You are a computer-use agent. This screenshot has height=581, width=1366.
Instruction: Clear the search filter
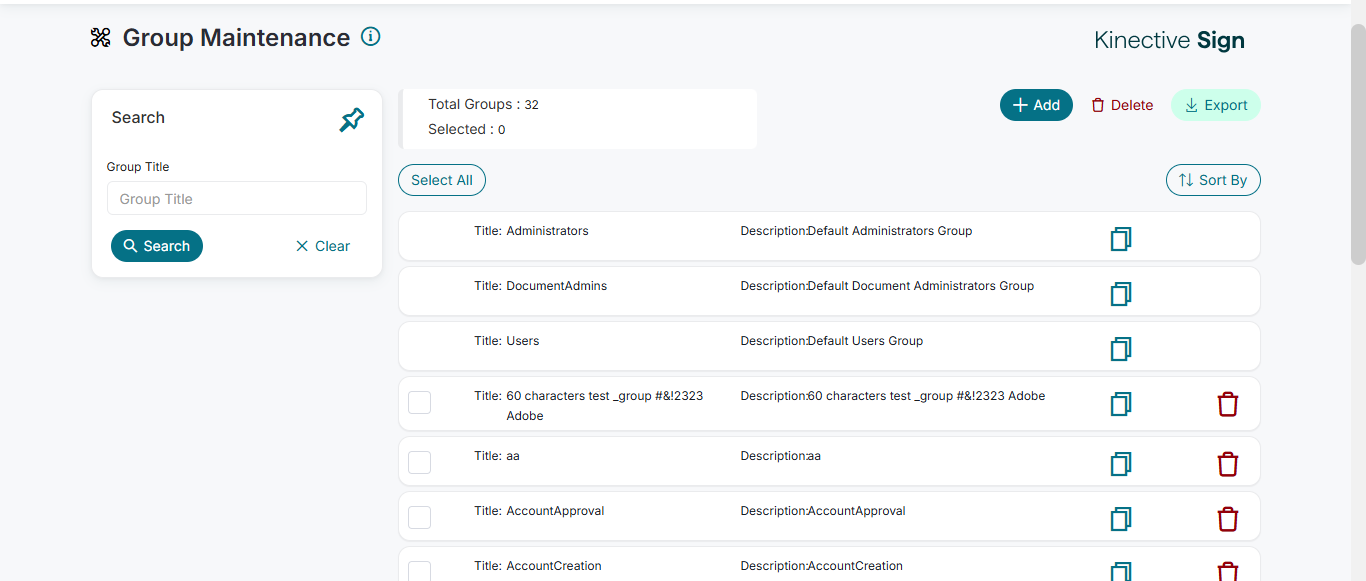coord(322,246)
